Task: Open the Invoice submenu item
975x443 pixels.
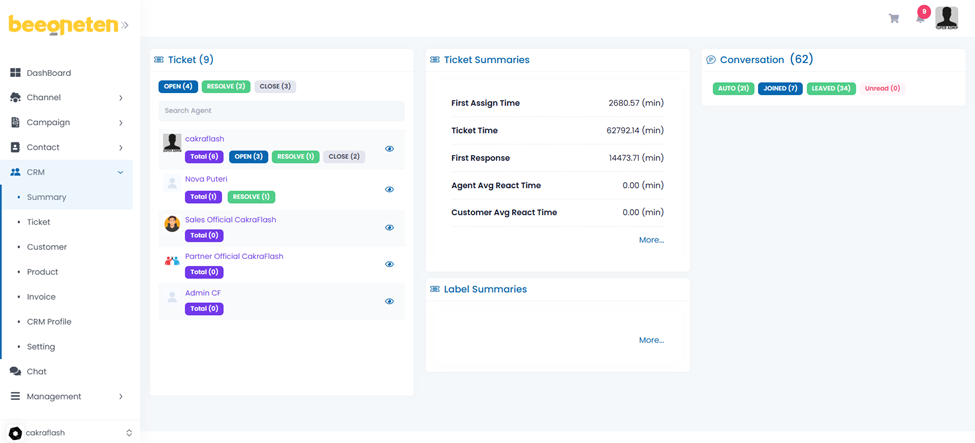Action: tap(41, 297)
